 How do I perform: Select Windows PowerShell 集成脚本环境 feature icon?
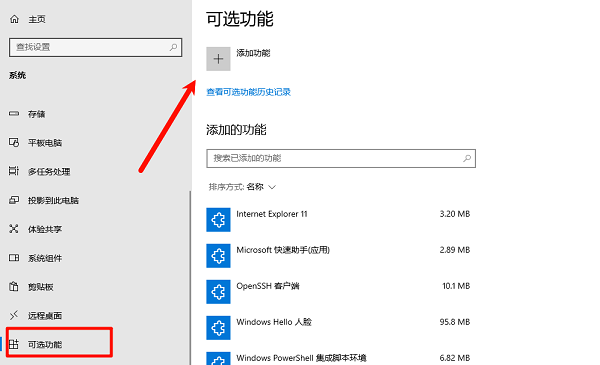tap(218, 358)
